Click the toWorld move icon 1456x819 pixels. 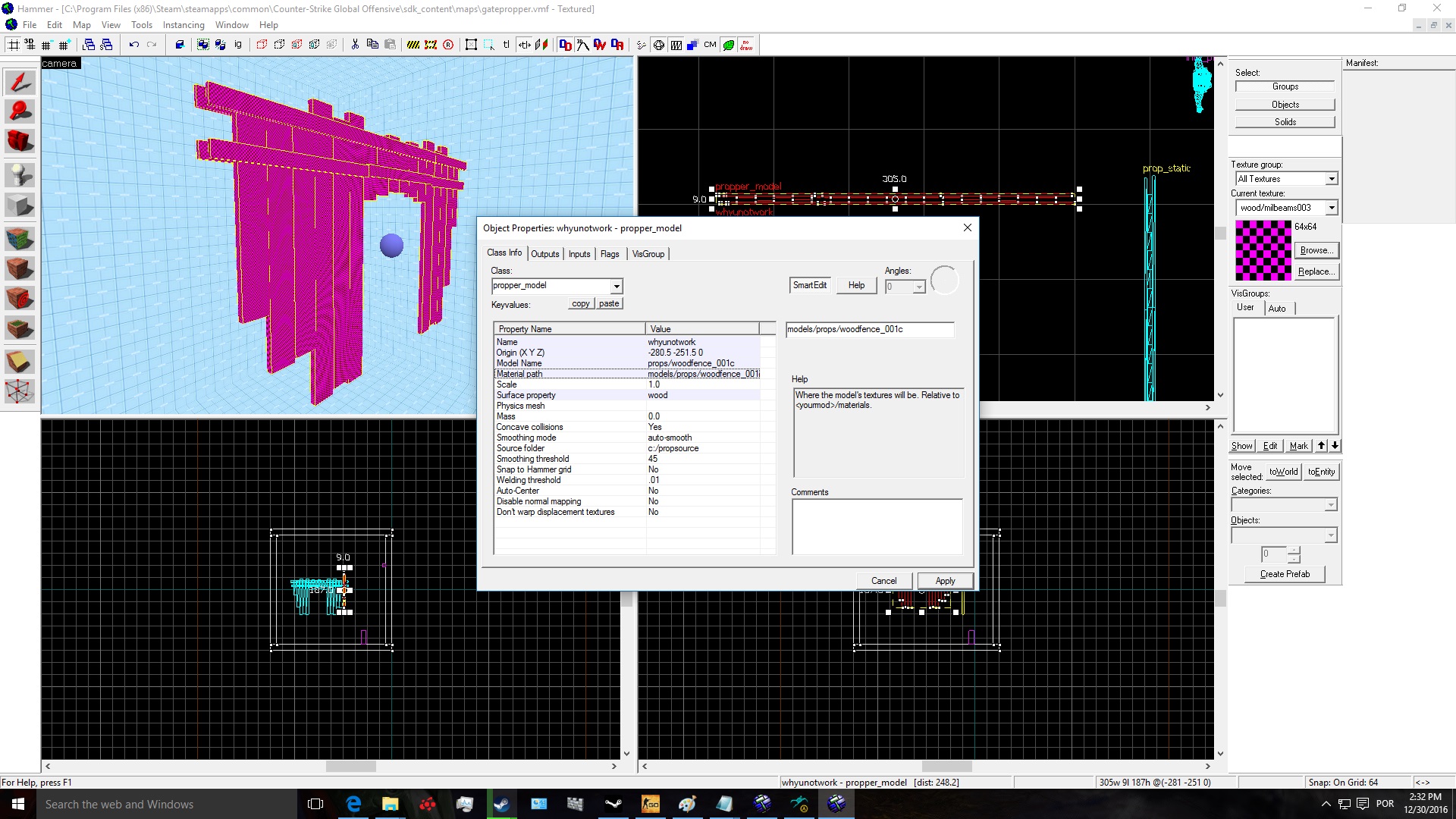pos(1282,471)
